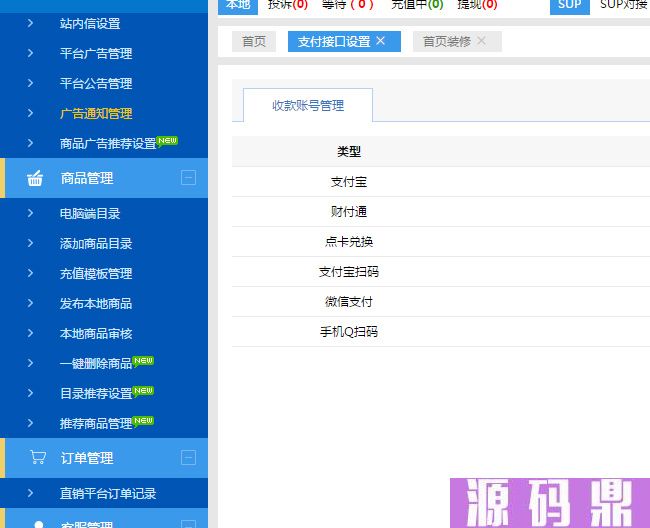Screen dimensions: 650x528
Task: Open 一键删除商品 menu entry
Action: tap(96, 363)
